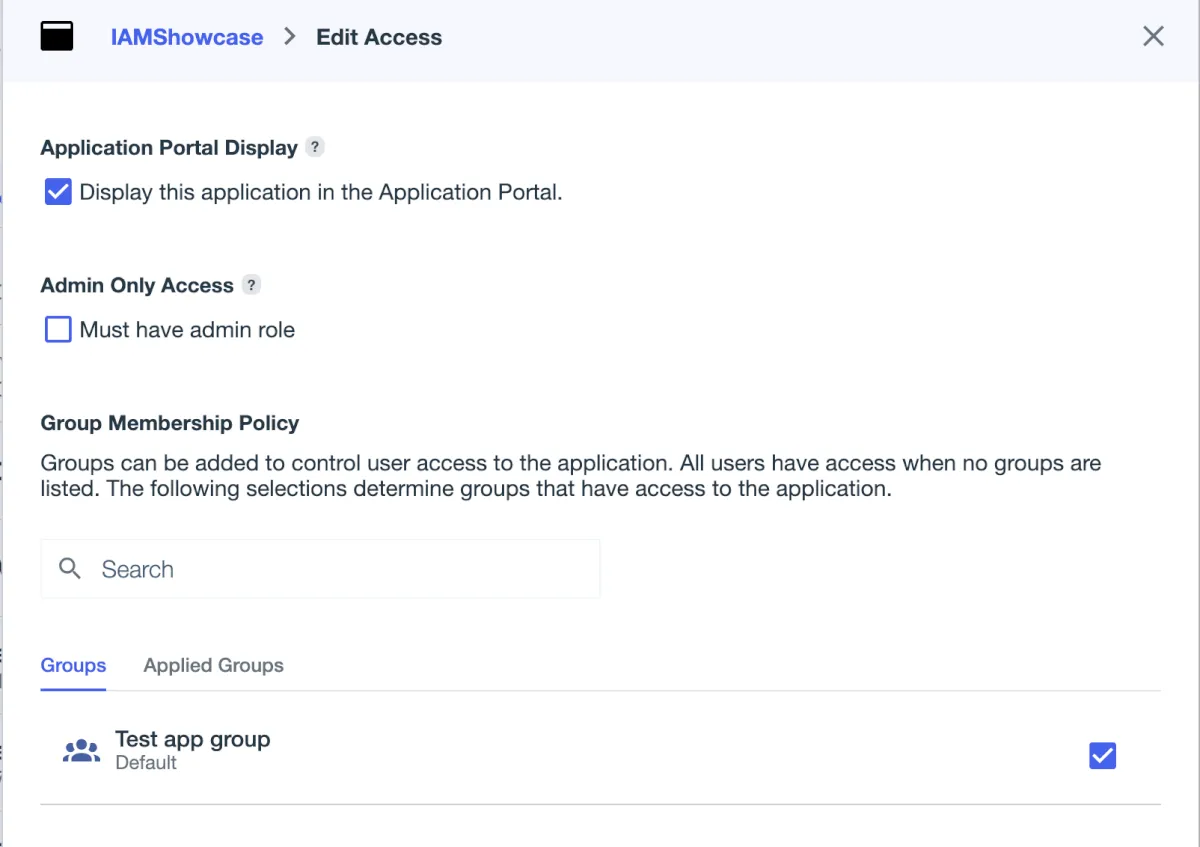Click the "Display this application" label text
The image size is (1200, 847).
321,192
